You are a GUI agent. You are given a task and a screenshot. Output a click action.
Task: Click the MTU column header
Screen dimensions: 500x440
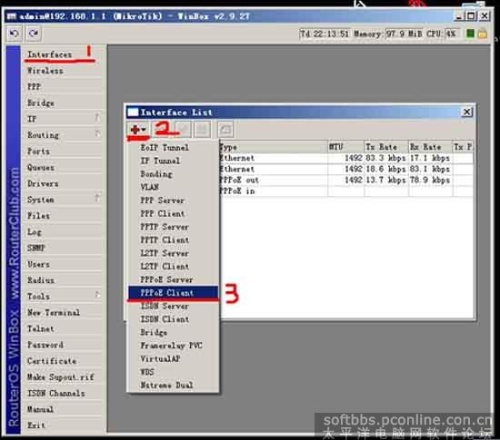(346, 147)
